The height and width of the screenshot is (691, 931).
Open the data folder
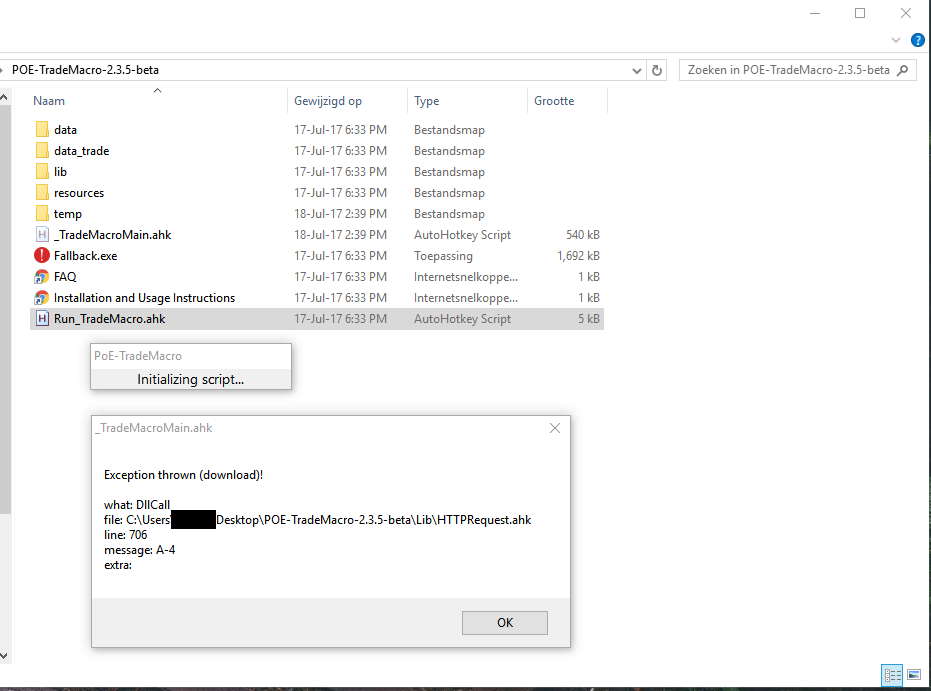click(x=66, y=129)
